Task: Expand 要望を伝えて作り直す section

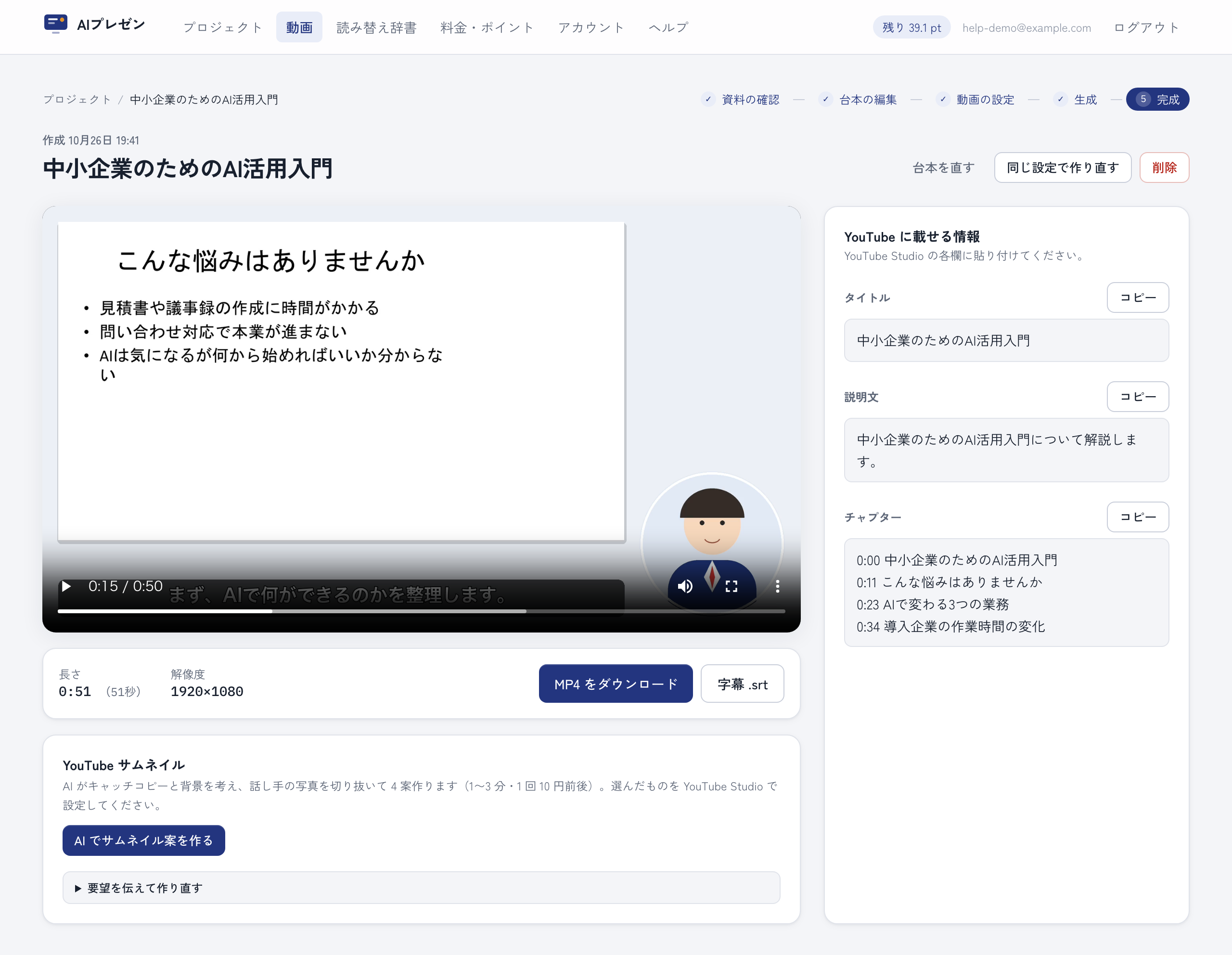Action: pos(421,887)
